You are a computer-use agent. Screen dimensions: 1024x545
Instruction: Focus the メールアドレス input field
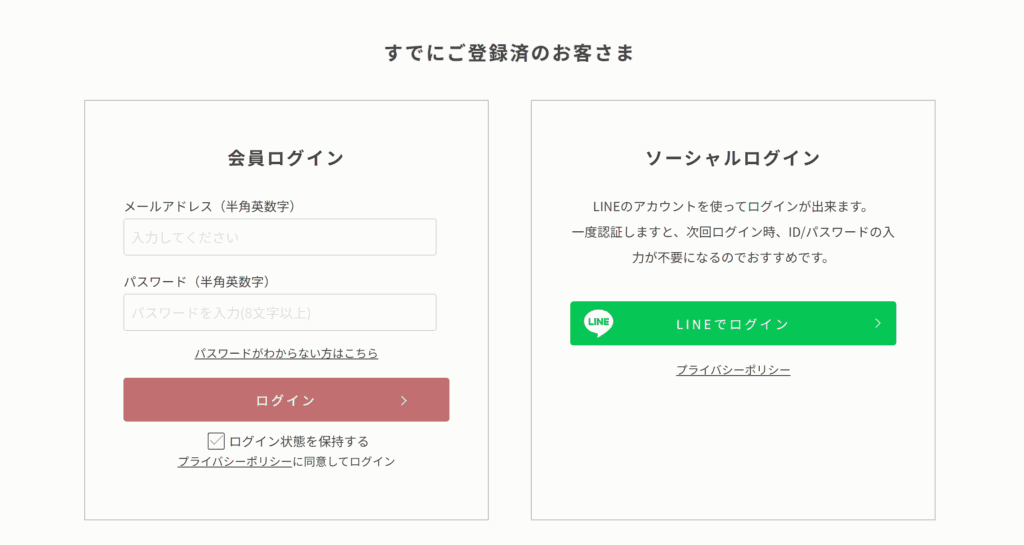(x=280, y=237)
